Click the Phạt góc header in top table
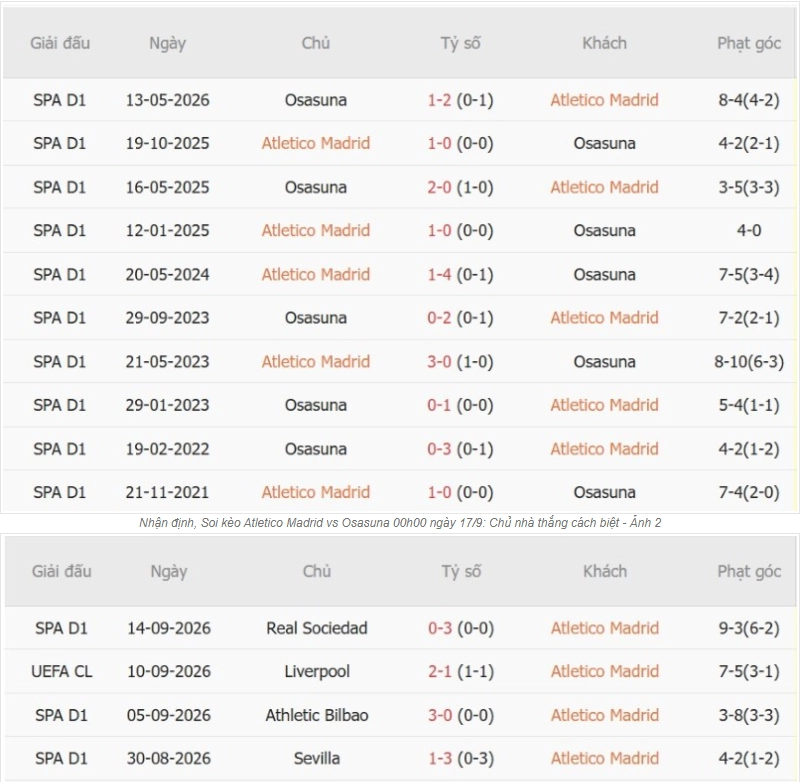Image resolution: width=801 pixels, height=782 pixels. pos(749,43)
